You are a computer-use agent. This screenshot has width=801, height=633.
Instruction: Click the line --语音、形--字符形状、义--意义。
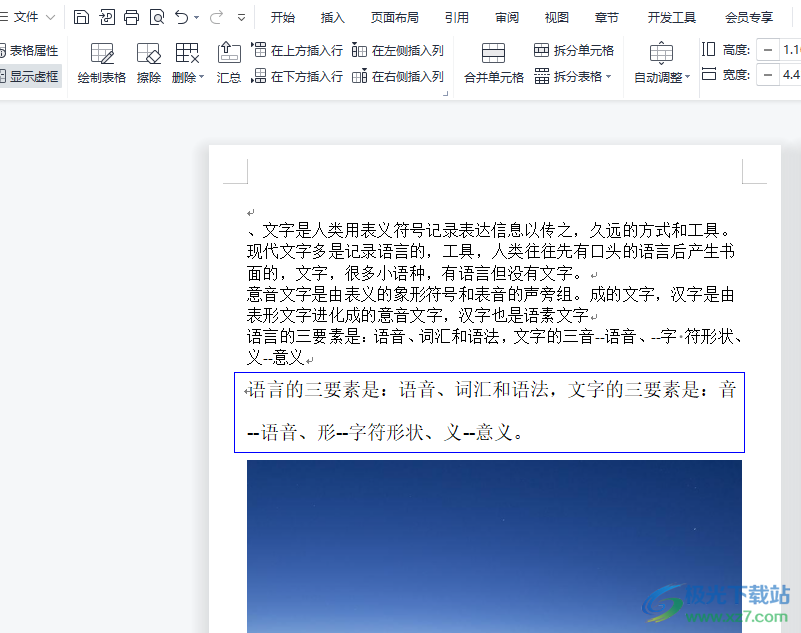[x=385, y=433]
